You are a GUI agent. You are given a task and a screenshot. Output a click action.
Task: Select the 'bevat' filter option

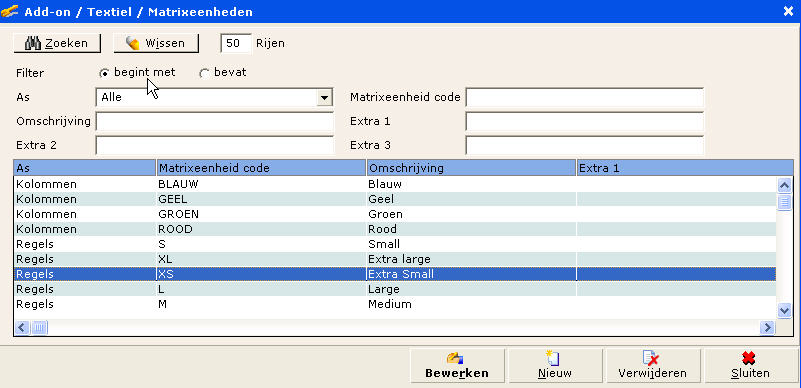pos(204,74)
